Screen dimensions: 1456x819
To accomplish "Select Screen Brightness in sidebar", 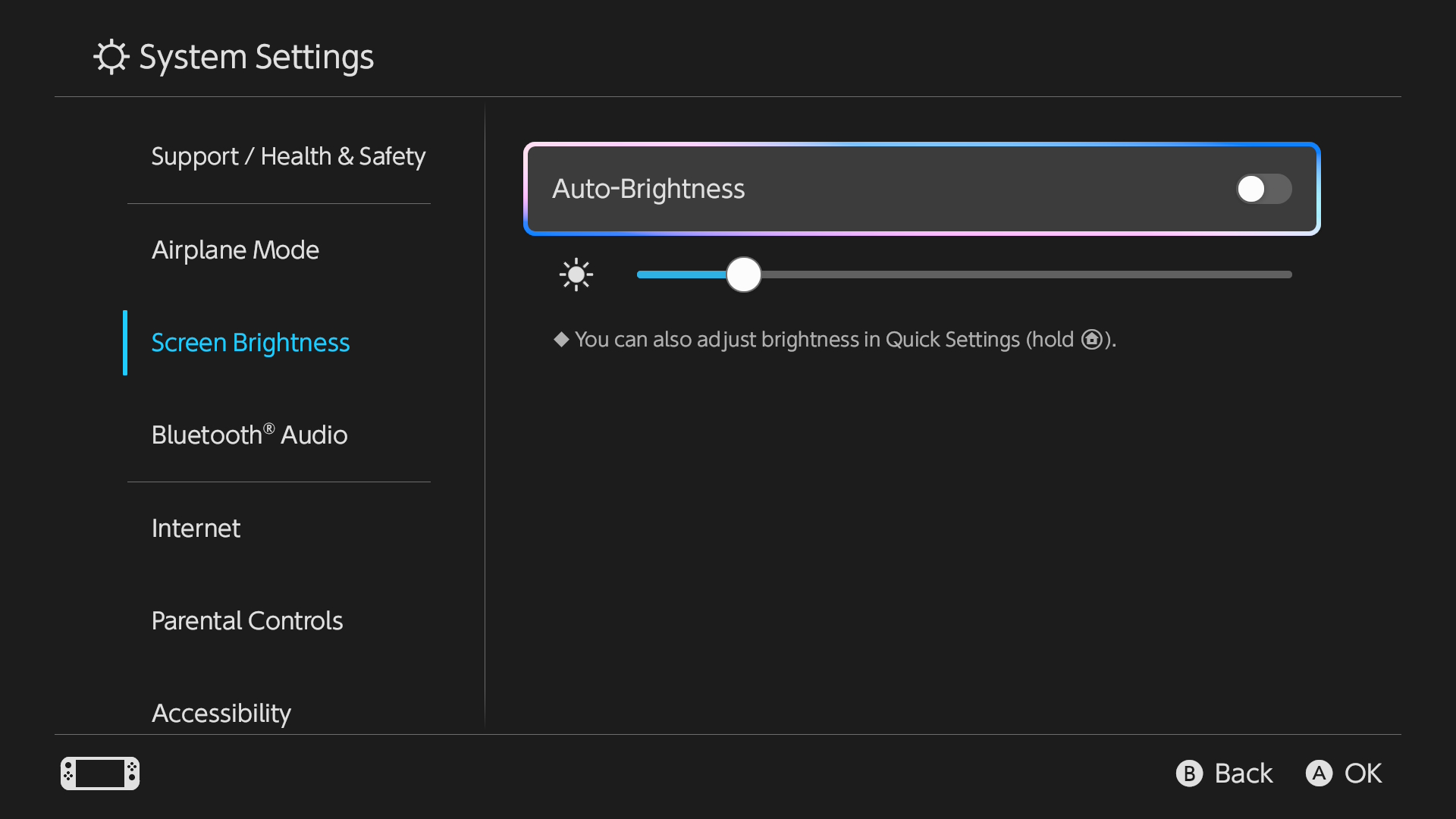I will (x=250, y=343).
